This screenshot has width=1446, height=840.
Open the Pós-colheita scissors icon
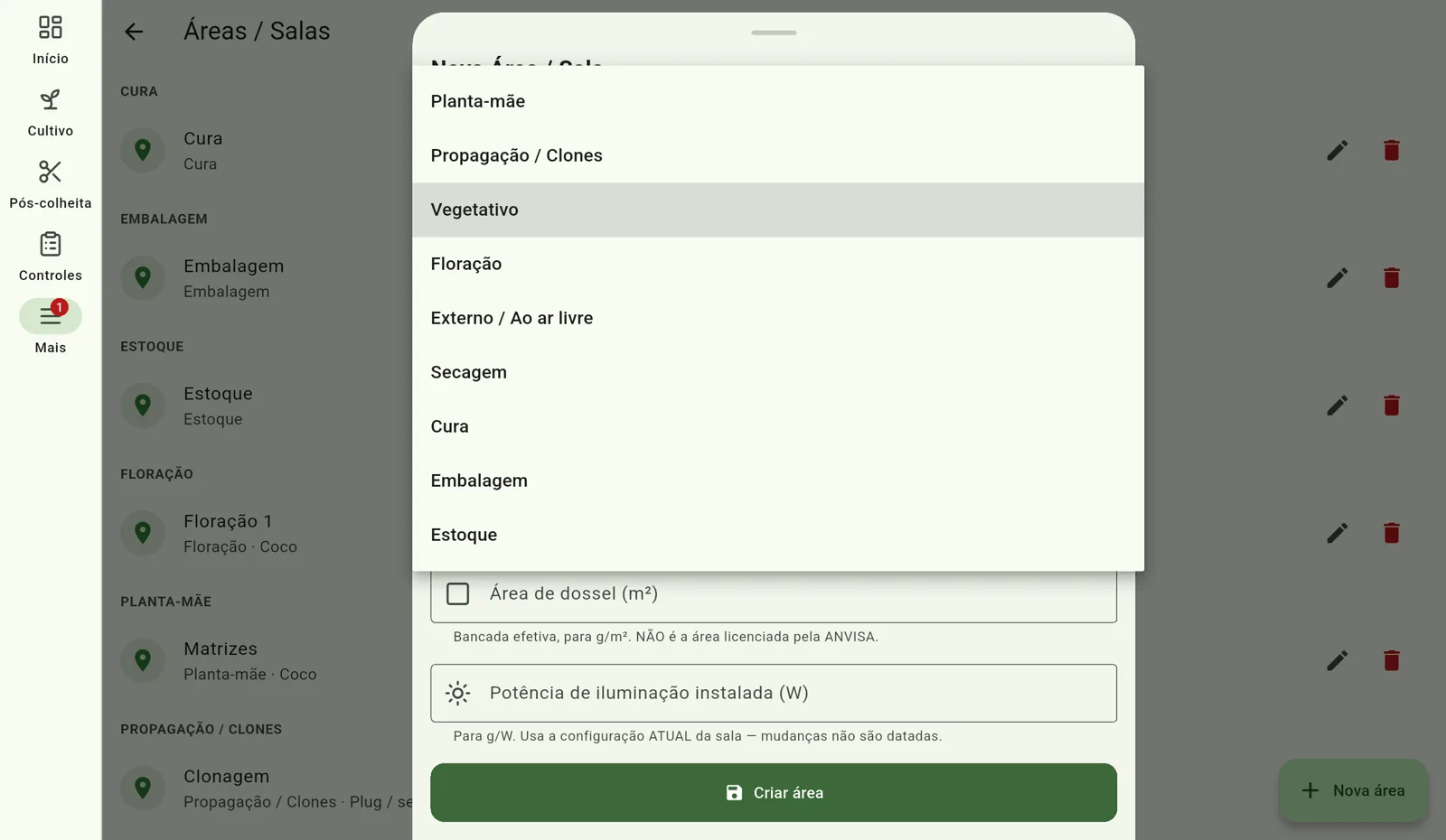click(x=51, y=173)
